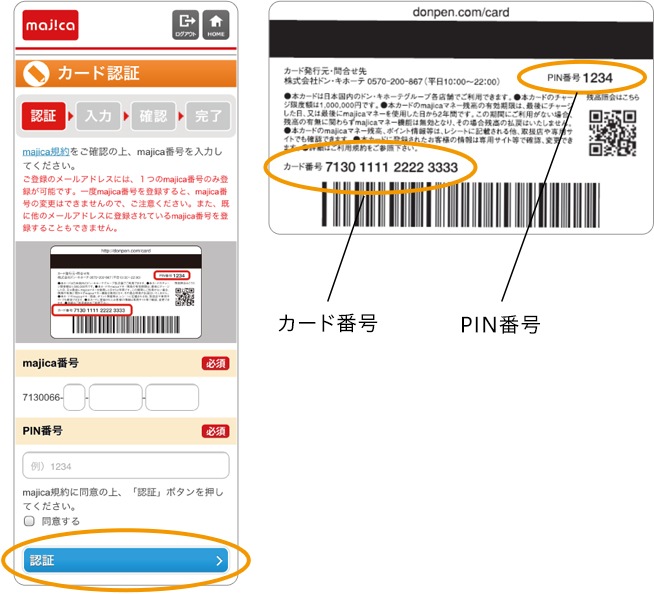The width and height of the screenshot is (654, 594).
Task: Click card number 7130 1111 2222 3333
Action: 391,167
